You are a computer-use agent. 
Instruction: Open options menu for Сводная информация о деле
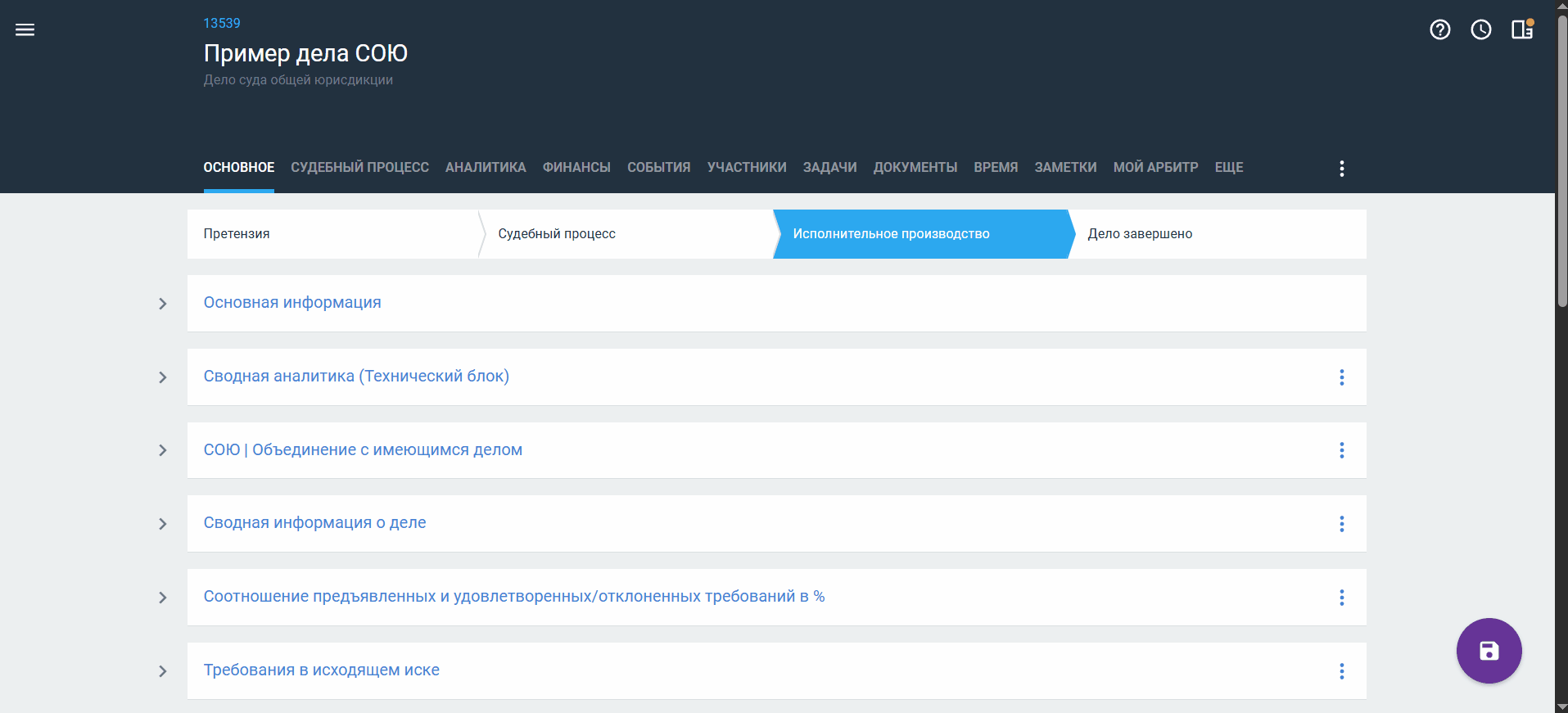(1341, 524)
